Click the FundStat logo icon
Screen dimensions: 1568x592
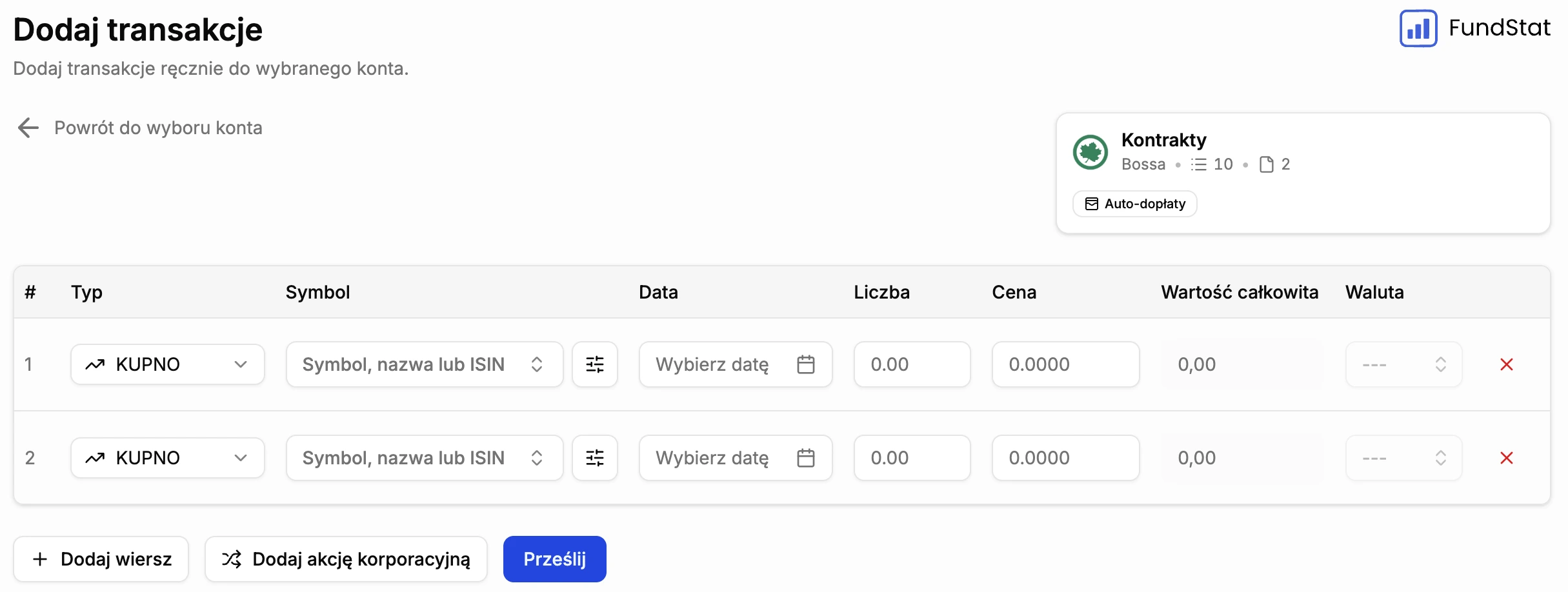(1418, 28)
